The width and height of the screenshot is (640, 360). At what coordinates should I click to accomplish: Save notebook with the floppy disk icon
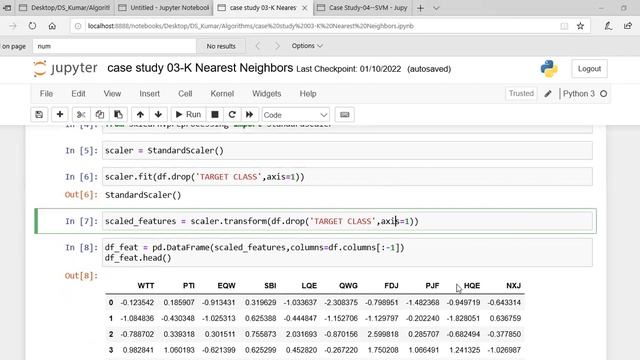point(39,115)
